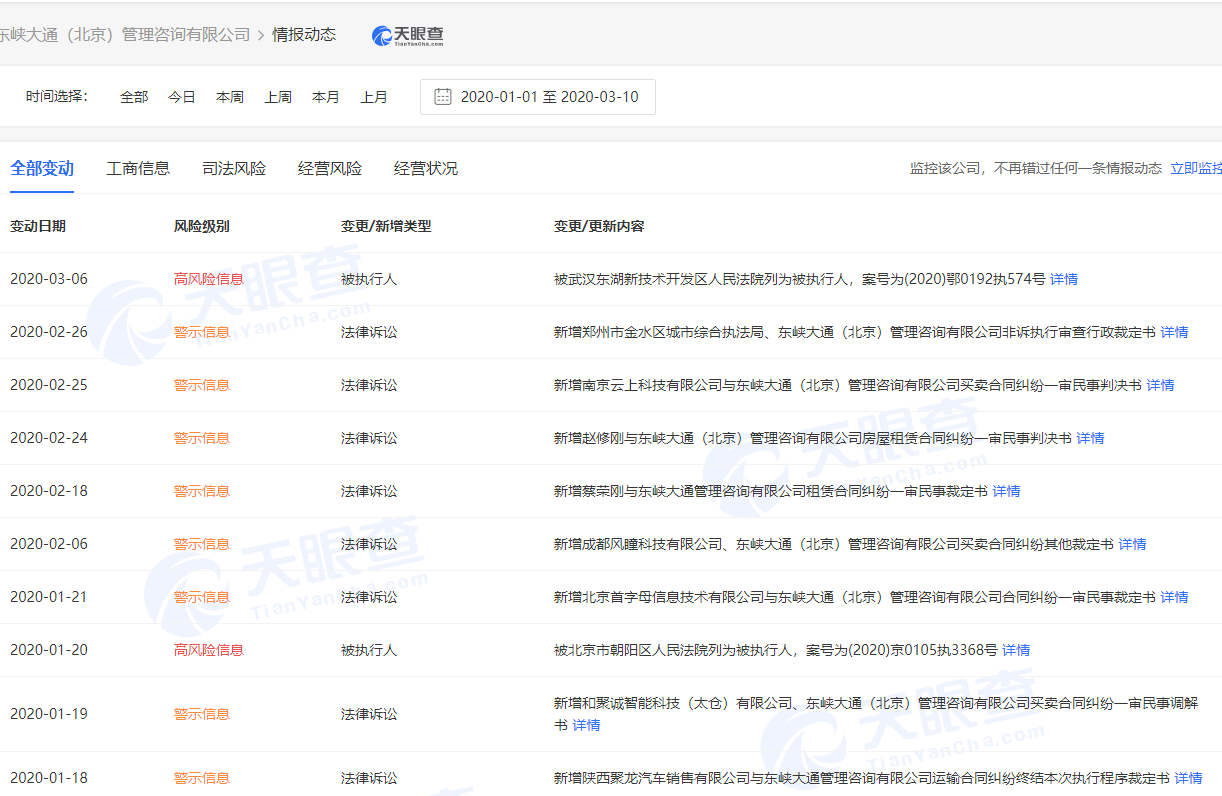Click the date 2020-02-24
The width and height of the screenshot is (1222, 796).
coord(49,438)
